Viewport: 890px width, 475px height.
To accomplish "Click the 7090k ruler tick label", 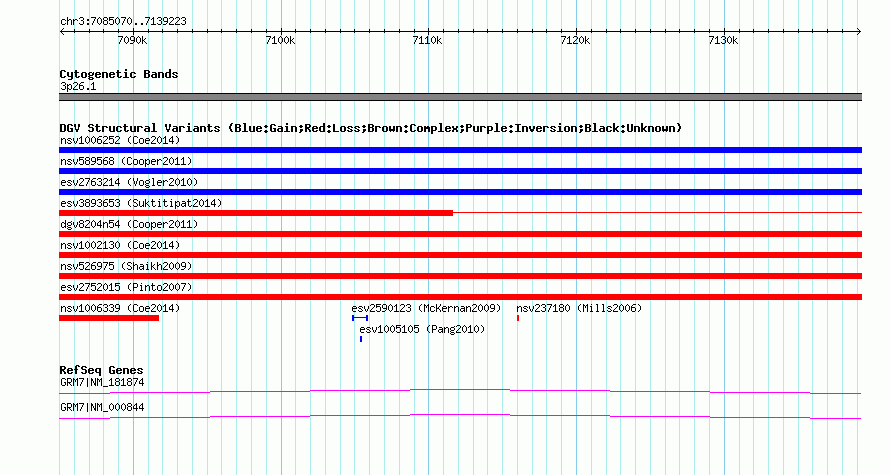I will pyautogui.click(x=132, y=40).
